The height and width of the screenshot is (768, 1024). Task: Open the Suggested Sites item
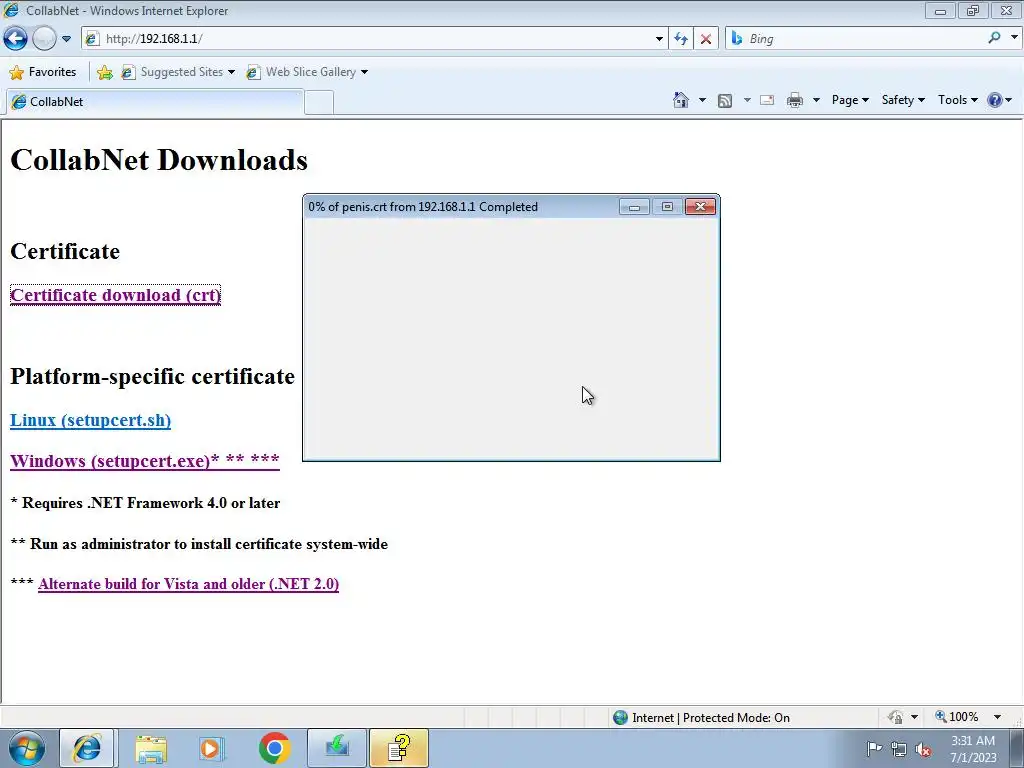pos(178,72)
